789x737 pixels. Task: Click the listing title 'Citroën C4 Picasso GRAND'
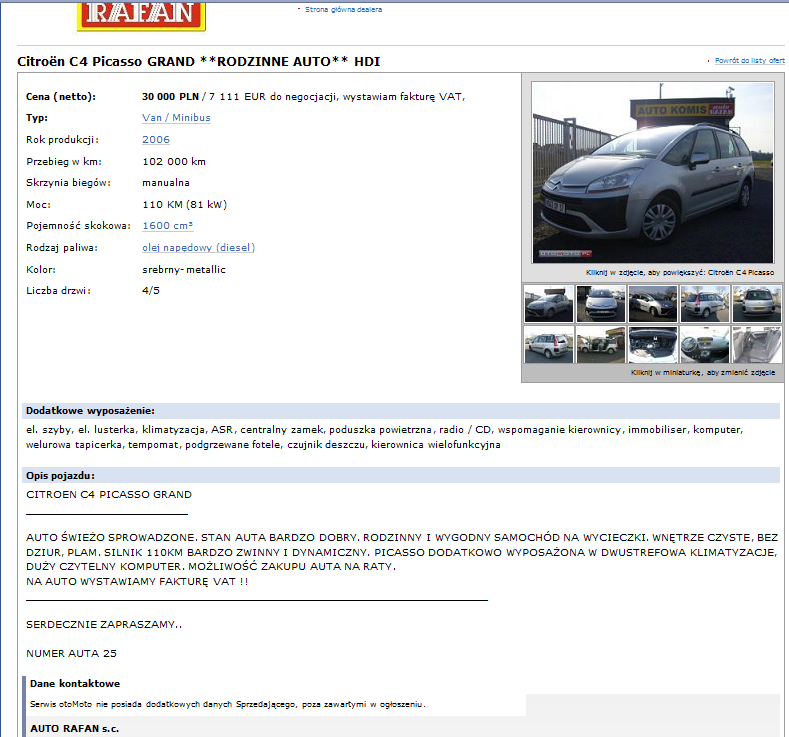(106, 61)
